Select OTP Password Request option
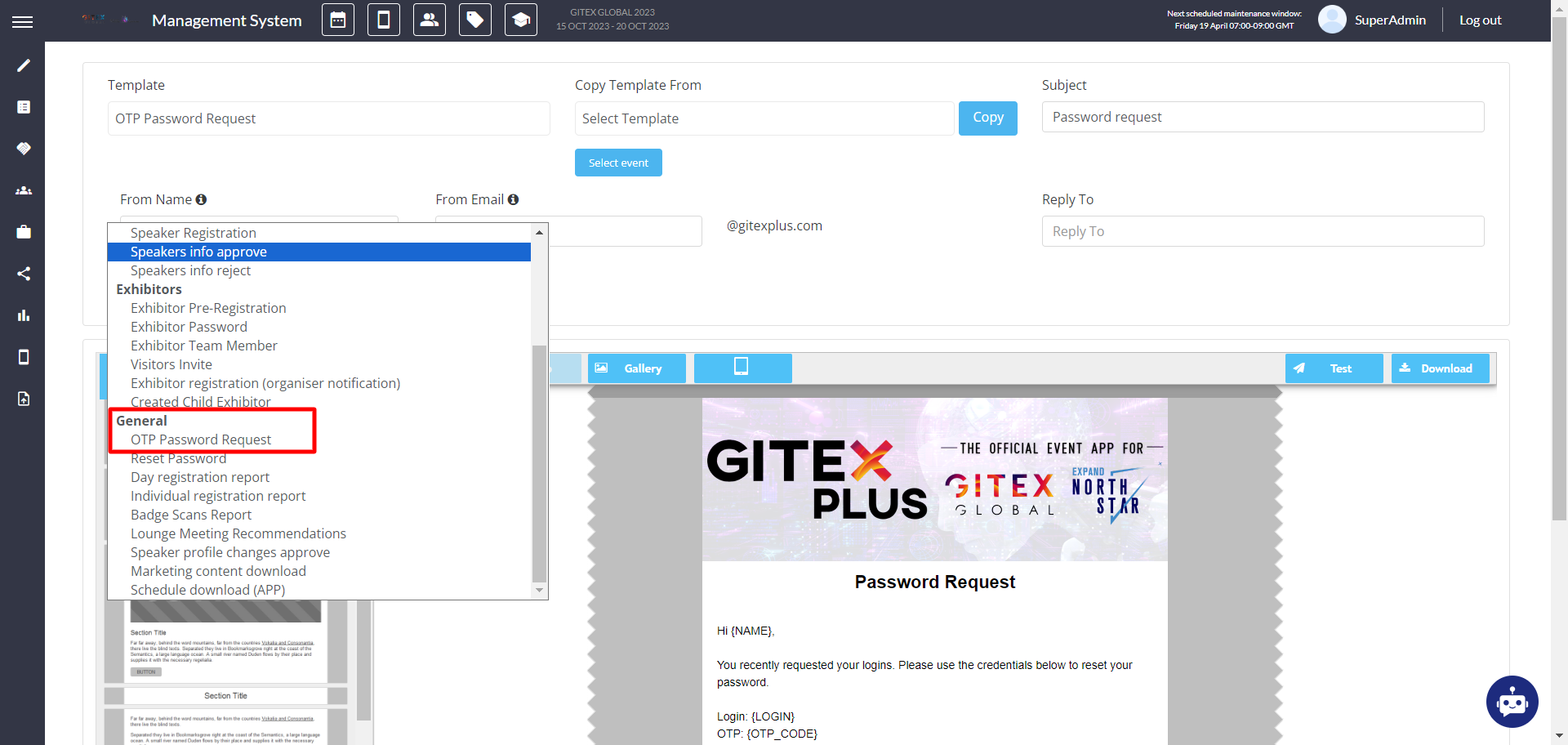 201,439
